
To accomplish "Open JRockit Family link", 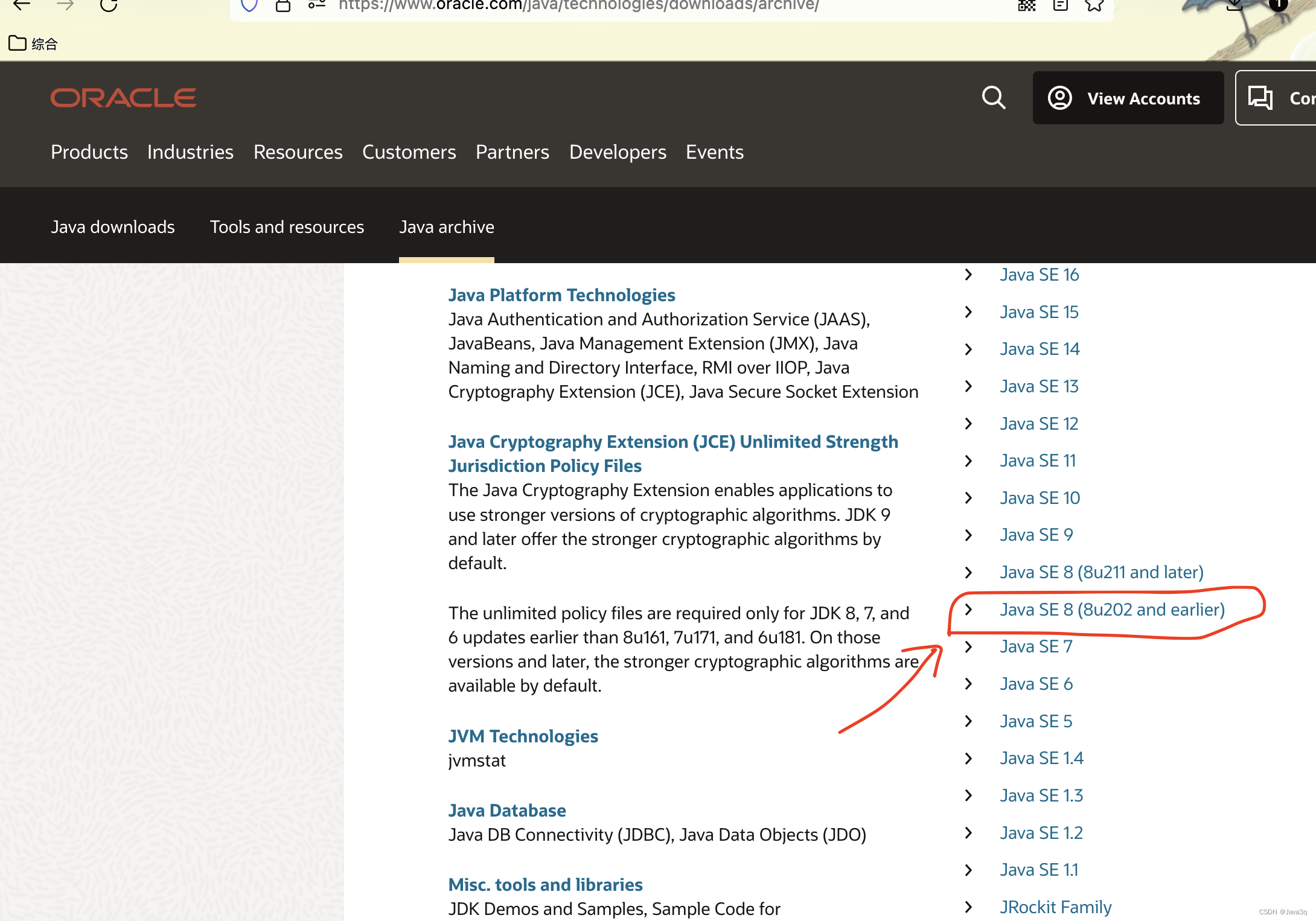I will click(1055, 907).
